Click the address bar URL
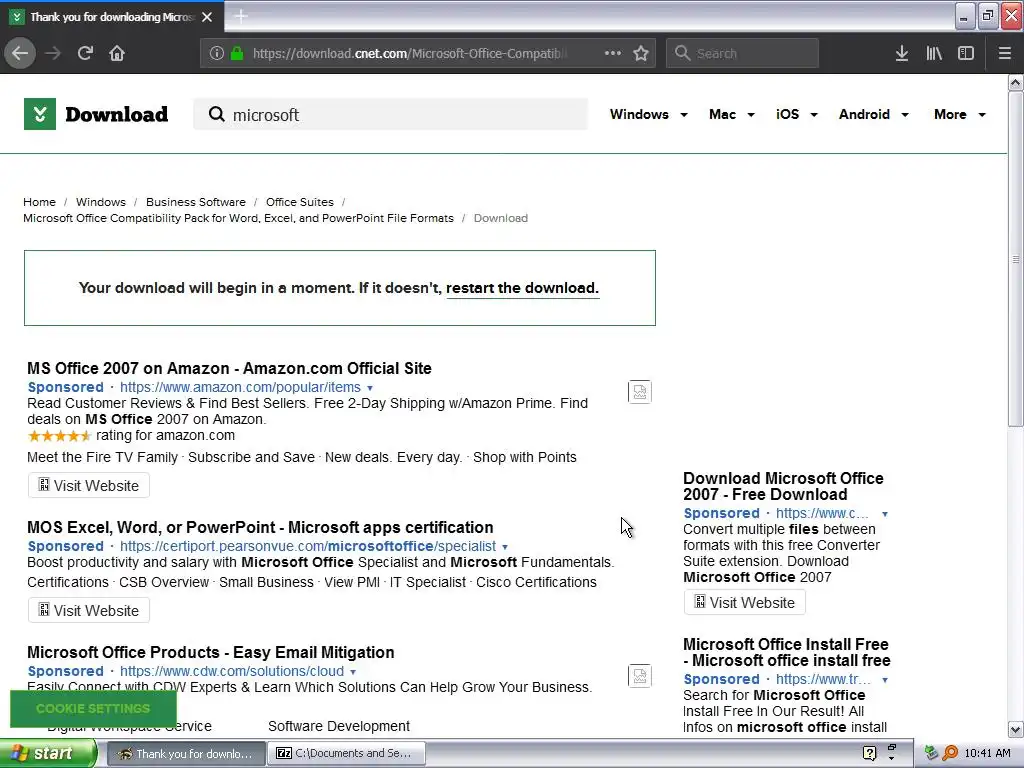Screen dimensions: 1024x768 pyautogui.click(x=410, y=53)
